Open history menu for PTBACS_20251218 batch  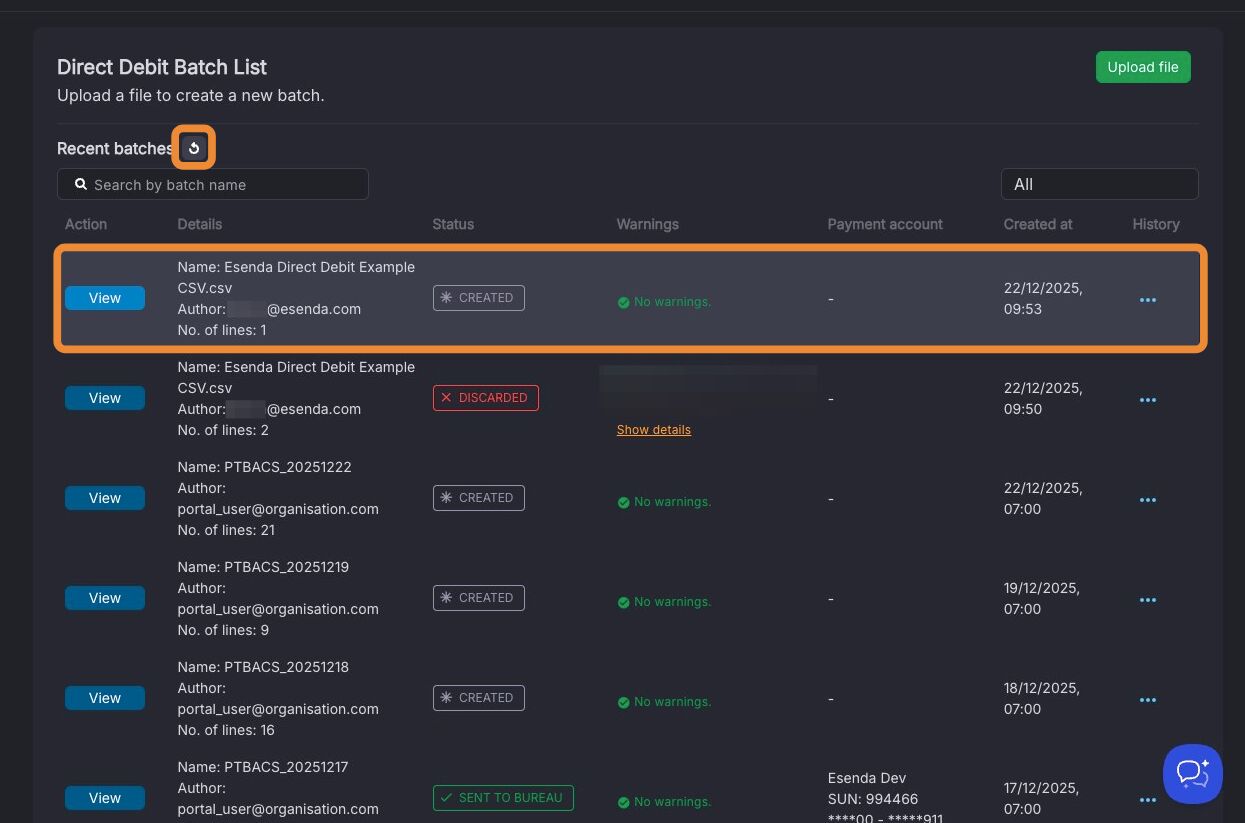[1148, 699]
